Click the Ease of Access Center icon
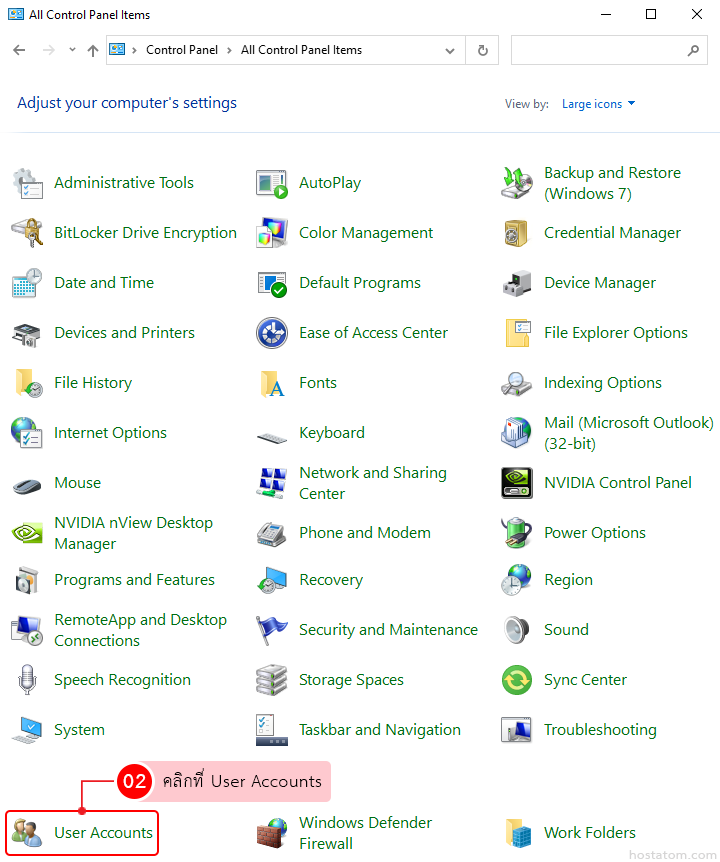 [x=272, y=333]
